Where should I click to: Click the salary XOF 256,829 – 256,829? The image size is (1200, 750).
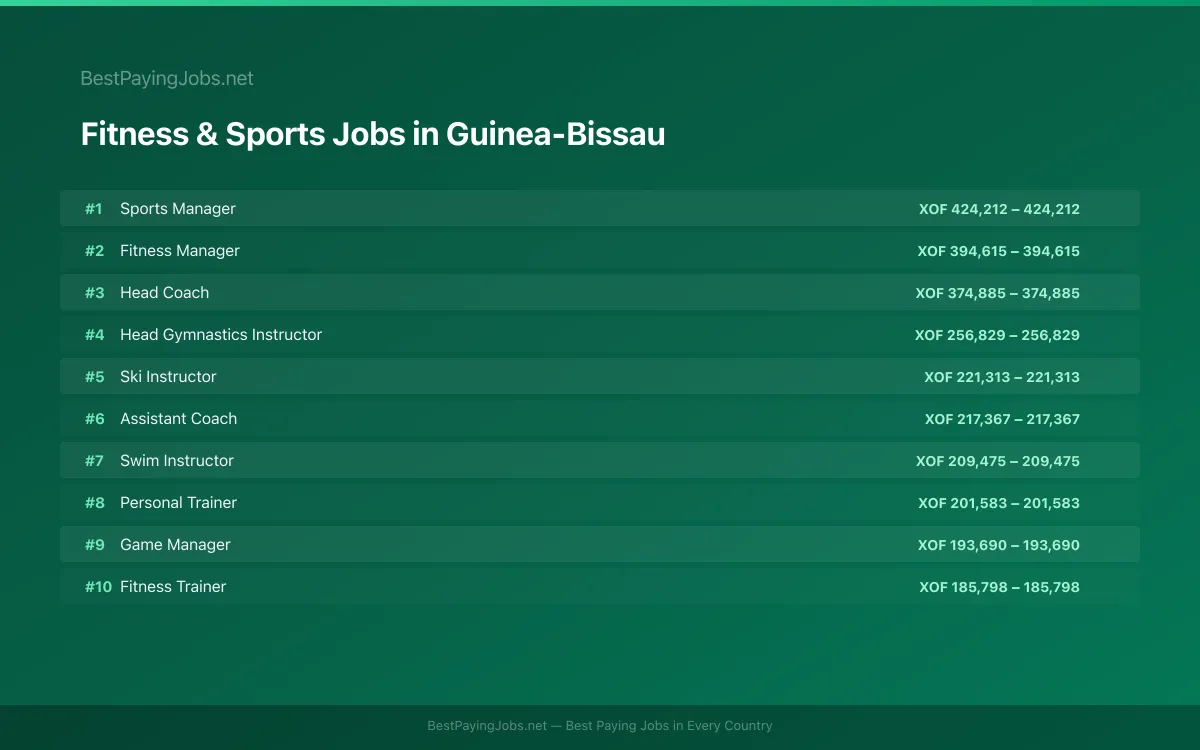coord(997,335)
